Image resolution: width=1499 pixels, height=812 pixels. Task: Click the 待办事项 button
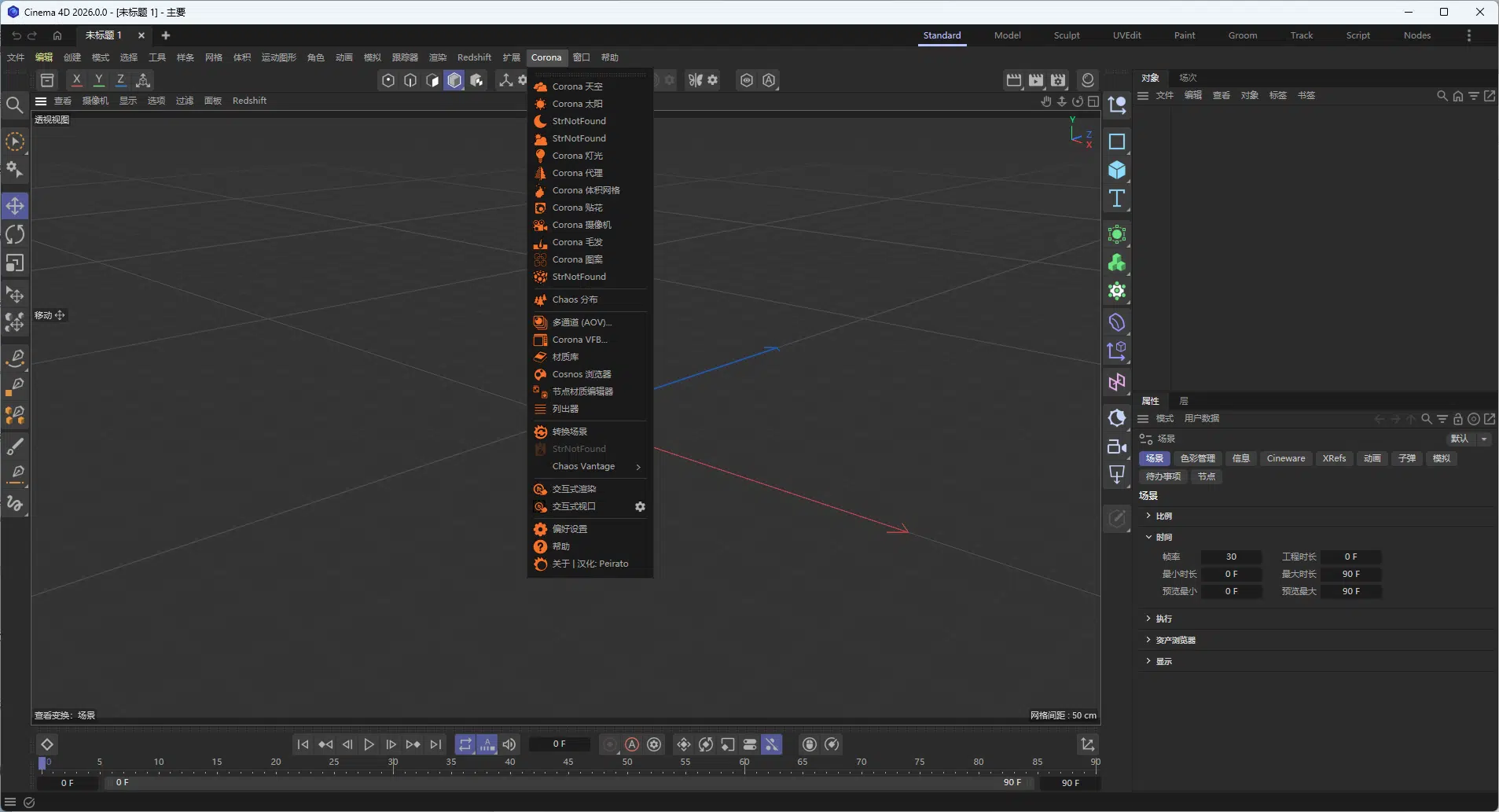(x=1163, y=476)
